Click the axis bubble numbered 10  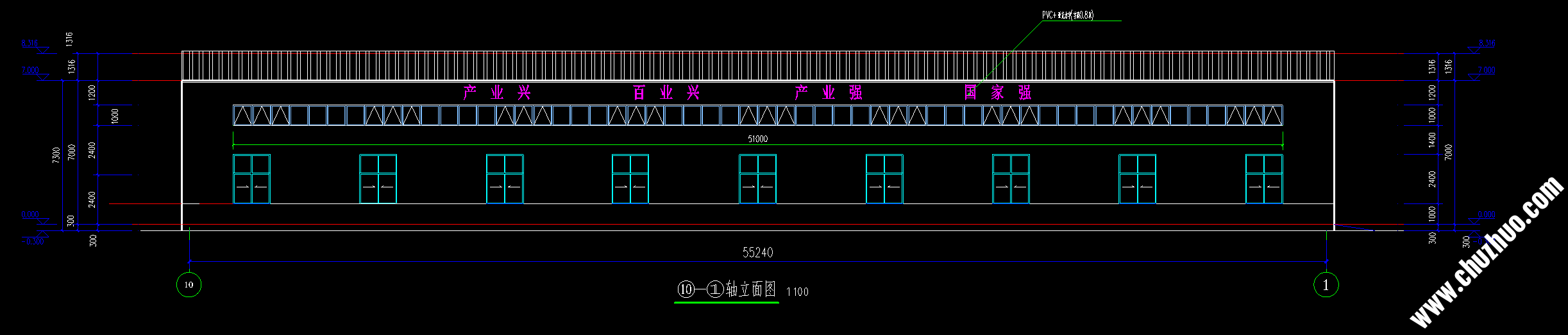[x=189, y=284]
